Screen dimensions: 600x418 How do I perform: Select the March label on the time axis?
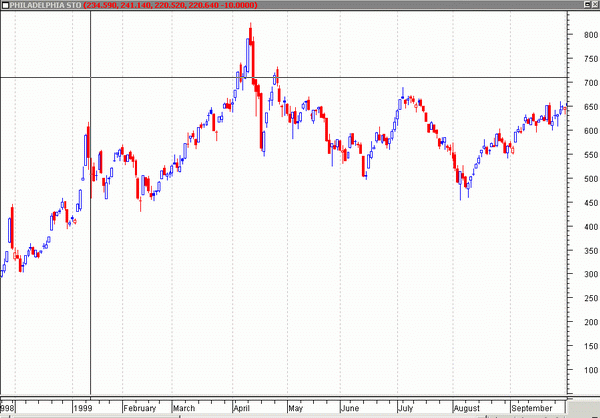tap(184, 408)
